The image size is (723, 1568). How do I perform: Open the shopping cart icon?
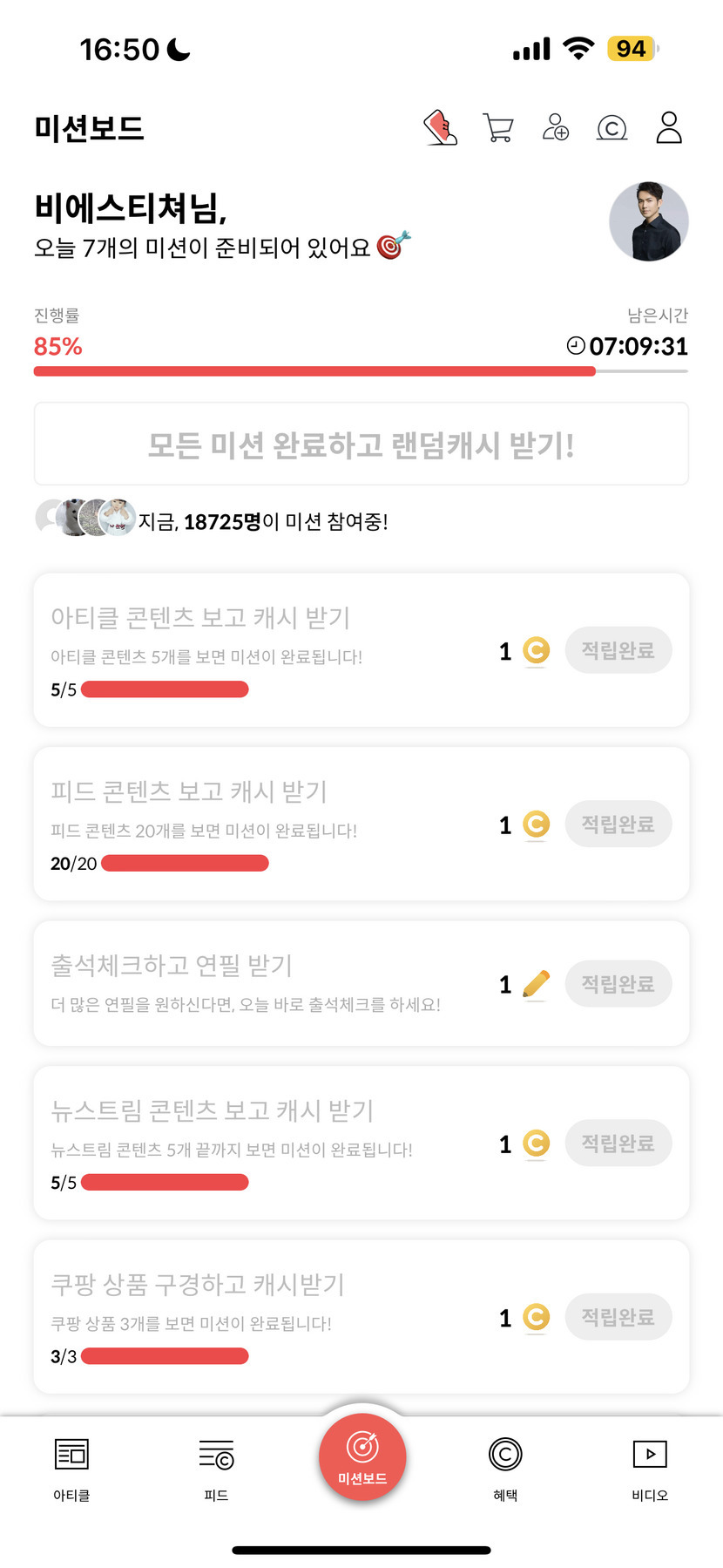[x=497, y=128]
